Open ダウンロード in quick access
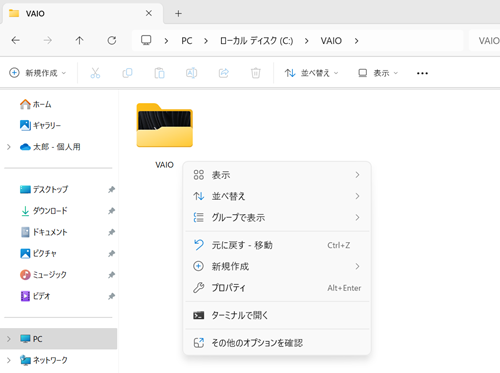Screen dimensions: 500x373 click(x=44, y=211)
